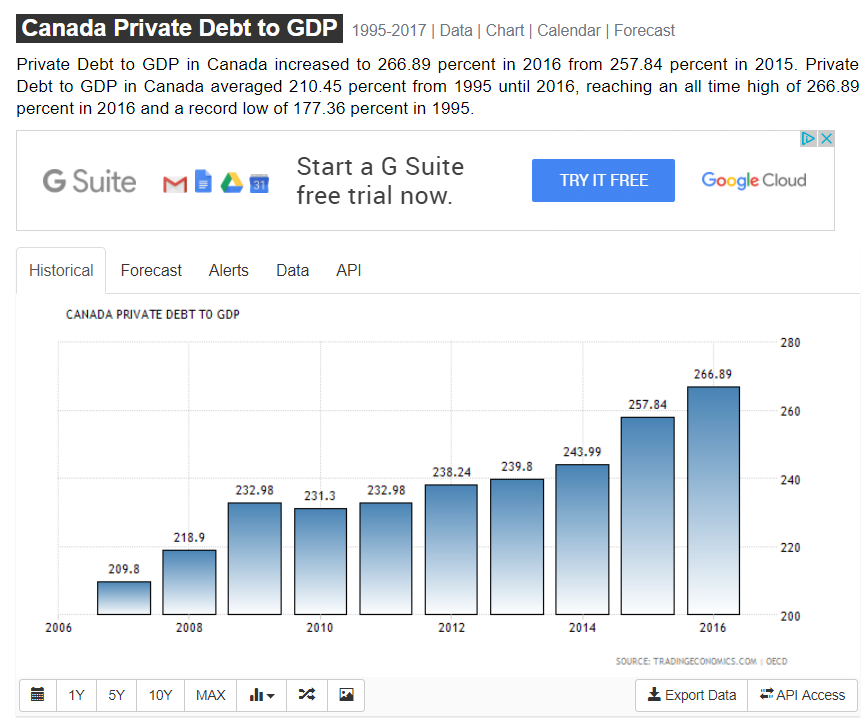This screenshot has width=865, height=718.
Task: Select the 10Y time range
Action: pos(160,695)
